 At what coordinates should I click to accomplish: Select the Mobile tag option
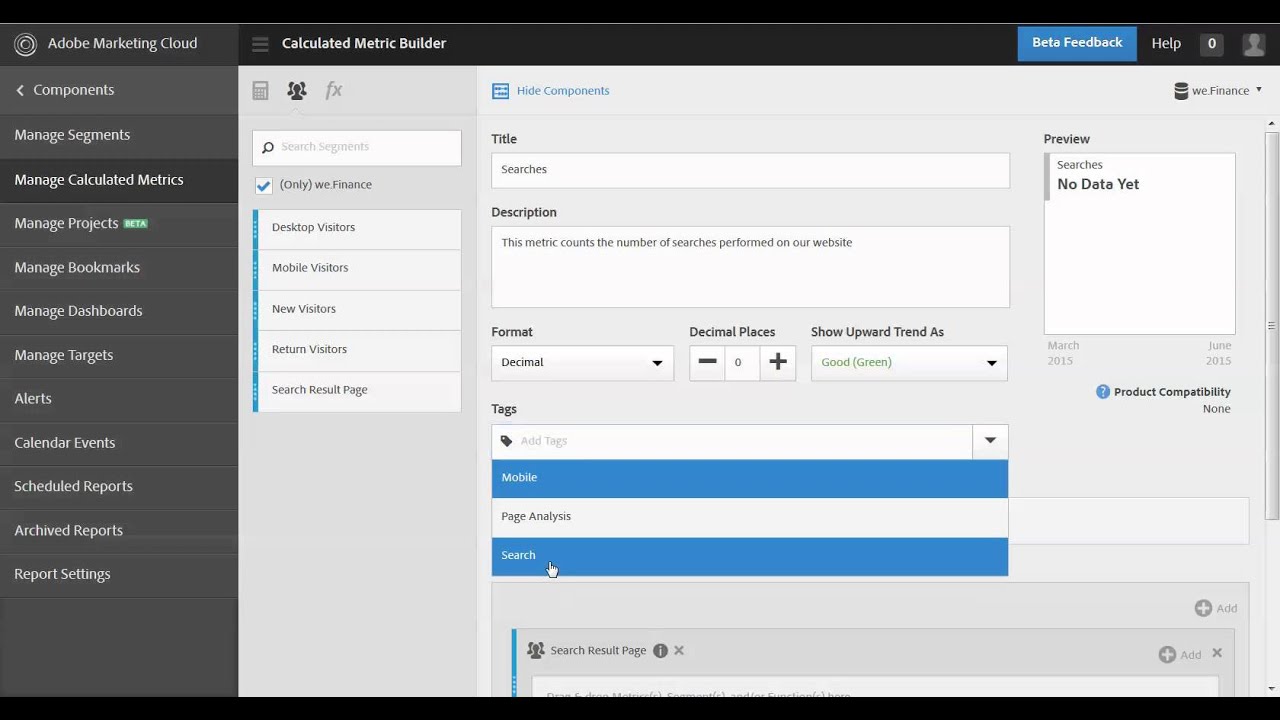click(x=750, y=478)
